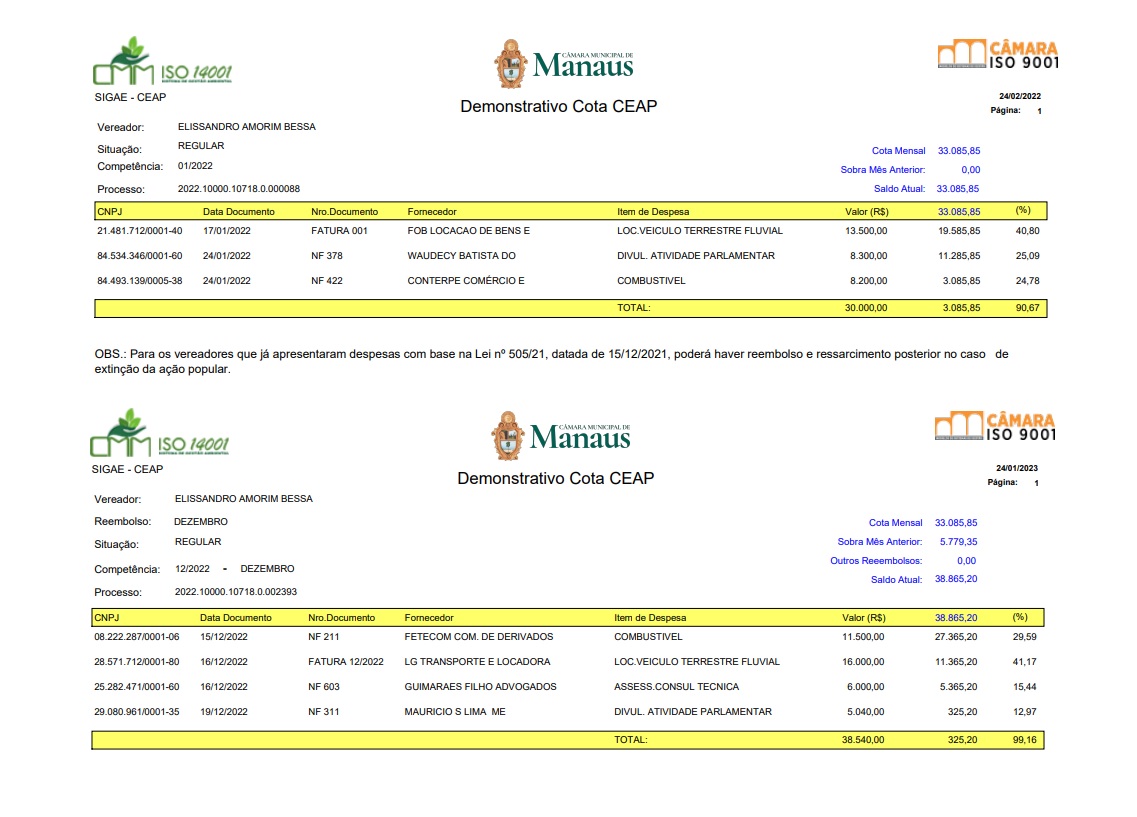
Task: Select the value 5.040,00
Action: pyautogui.click(x=866, y=712)
